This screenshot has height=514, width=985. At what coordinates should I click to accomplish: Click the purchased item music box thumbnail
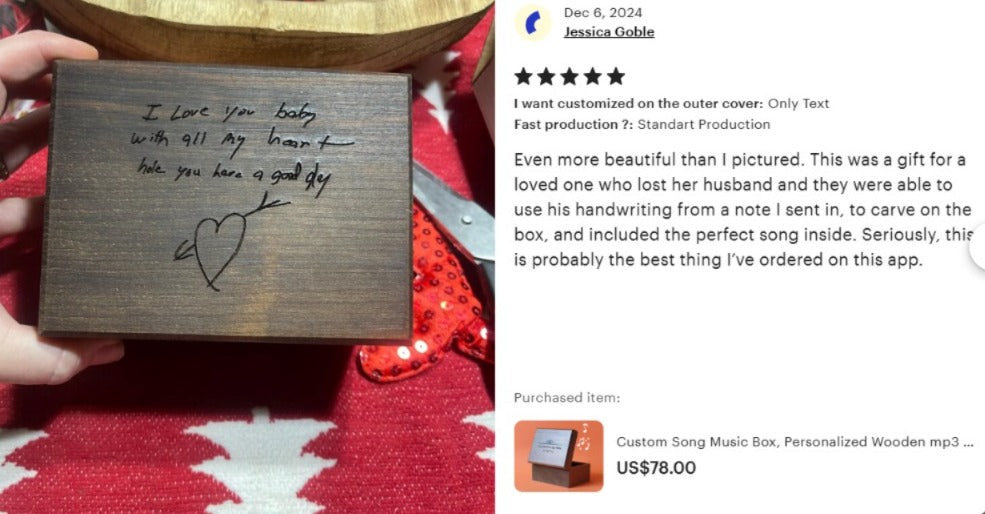point(558,456)
